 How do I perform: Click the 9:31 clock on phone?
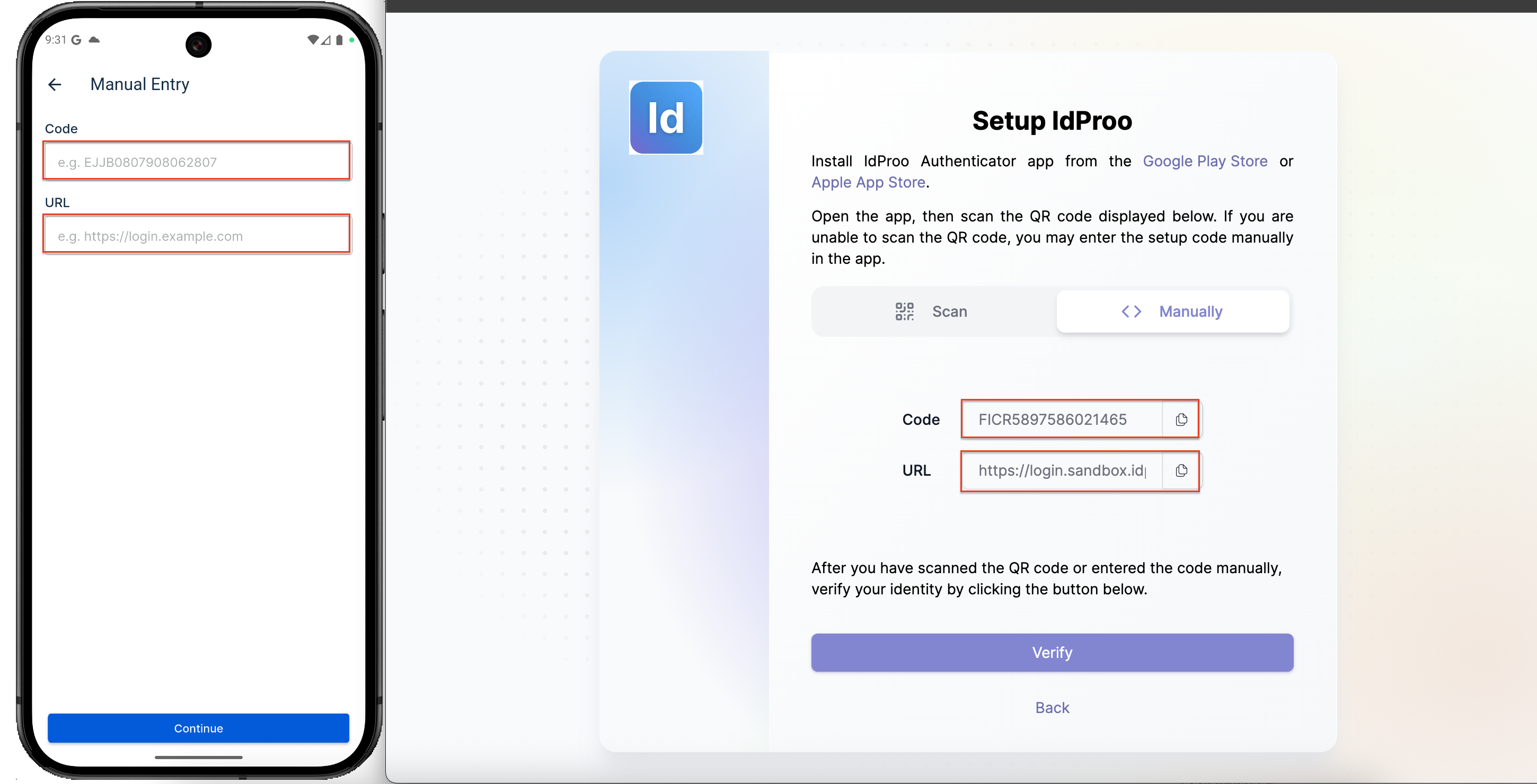pyautogui.click(x=56, y=40)
